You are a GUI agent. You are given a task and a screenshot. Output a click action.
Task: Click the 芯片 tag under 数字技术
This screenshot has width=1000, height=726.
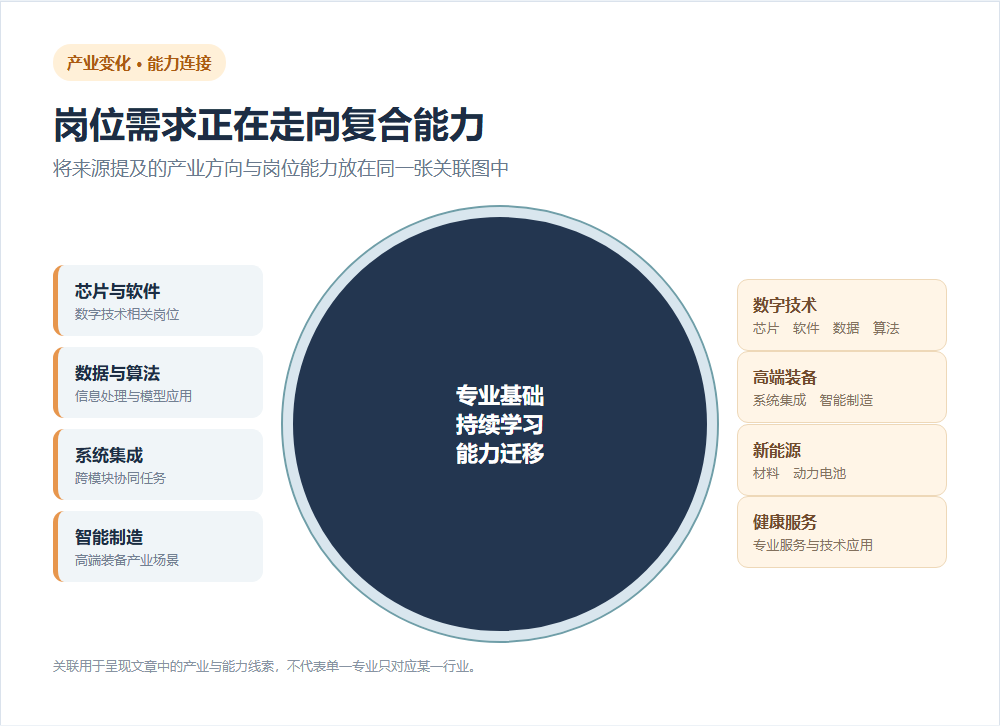(765, 328)
